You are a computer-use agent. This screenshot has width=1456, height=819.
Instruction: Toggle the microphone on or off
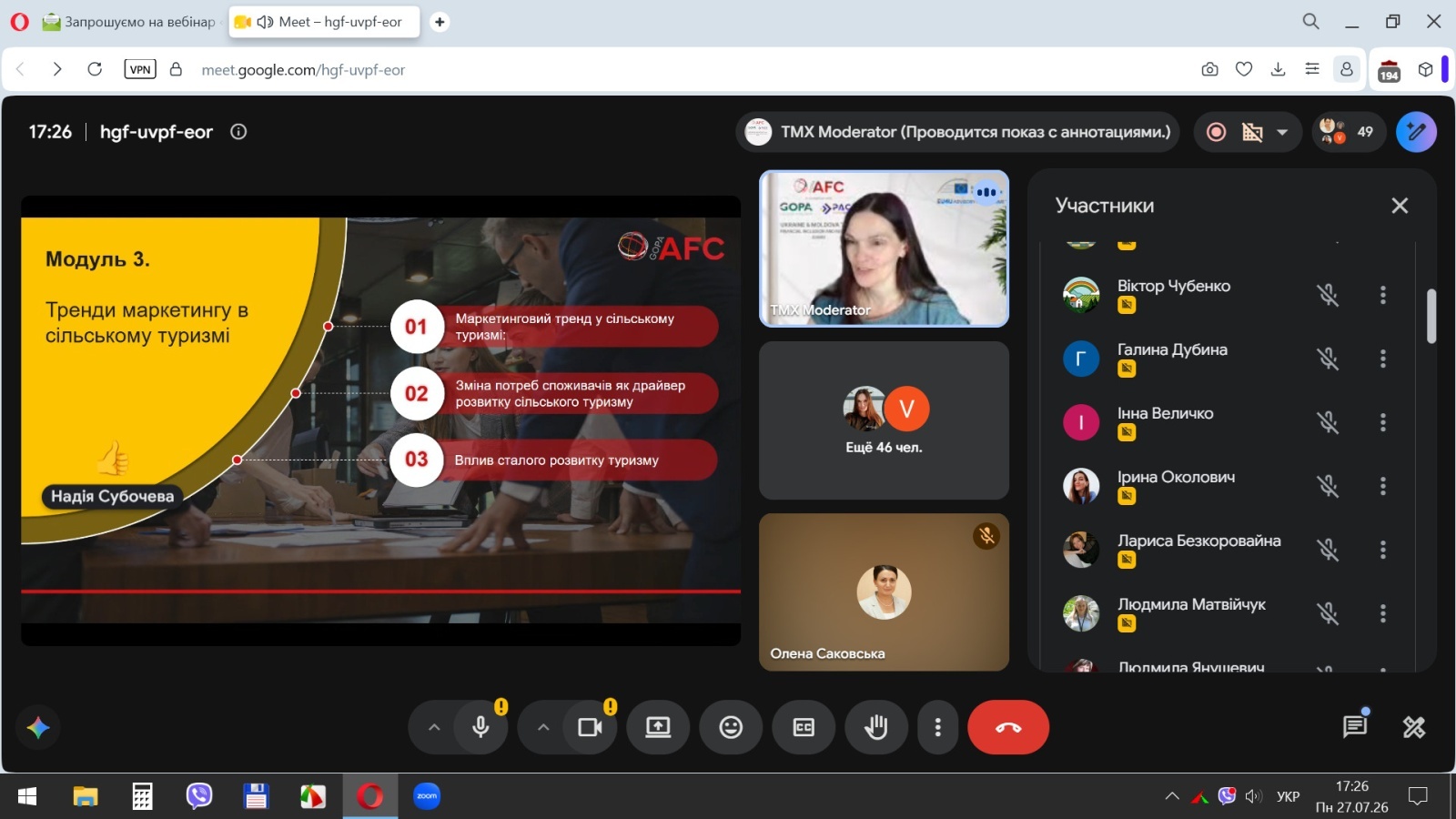pos(480,727)
